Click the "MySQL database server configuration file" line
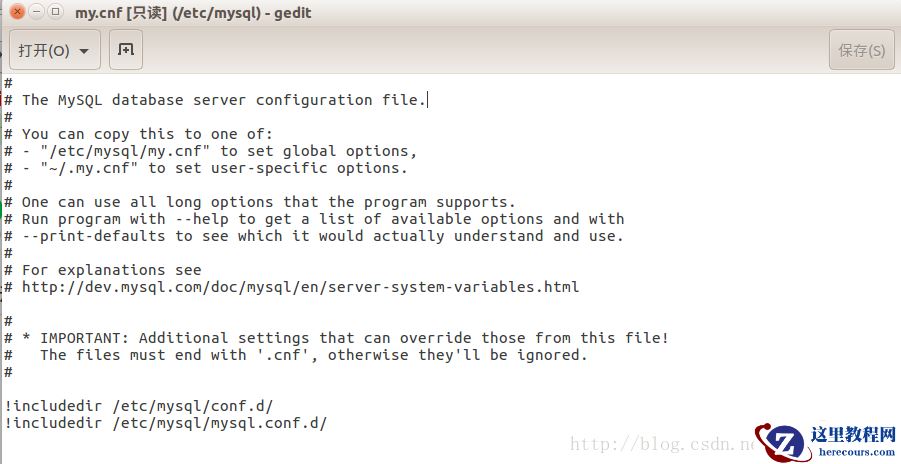Screen dimensions: 901x464 click(x=224, y=100)
